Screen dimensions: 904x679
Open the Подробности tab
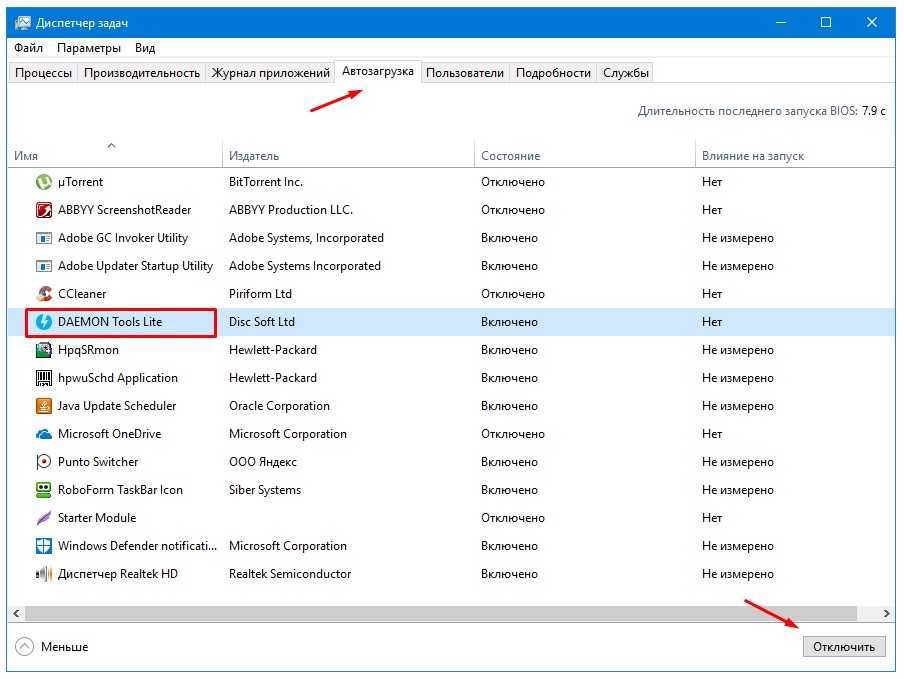553,73
